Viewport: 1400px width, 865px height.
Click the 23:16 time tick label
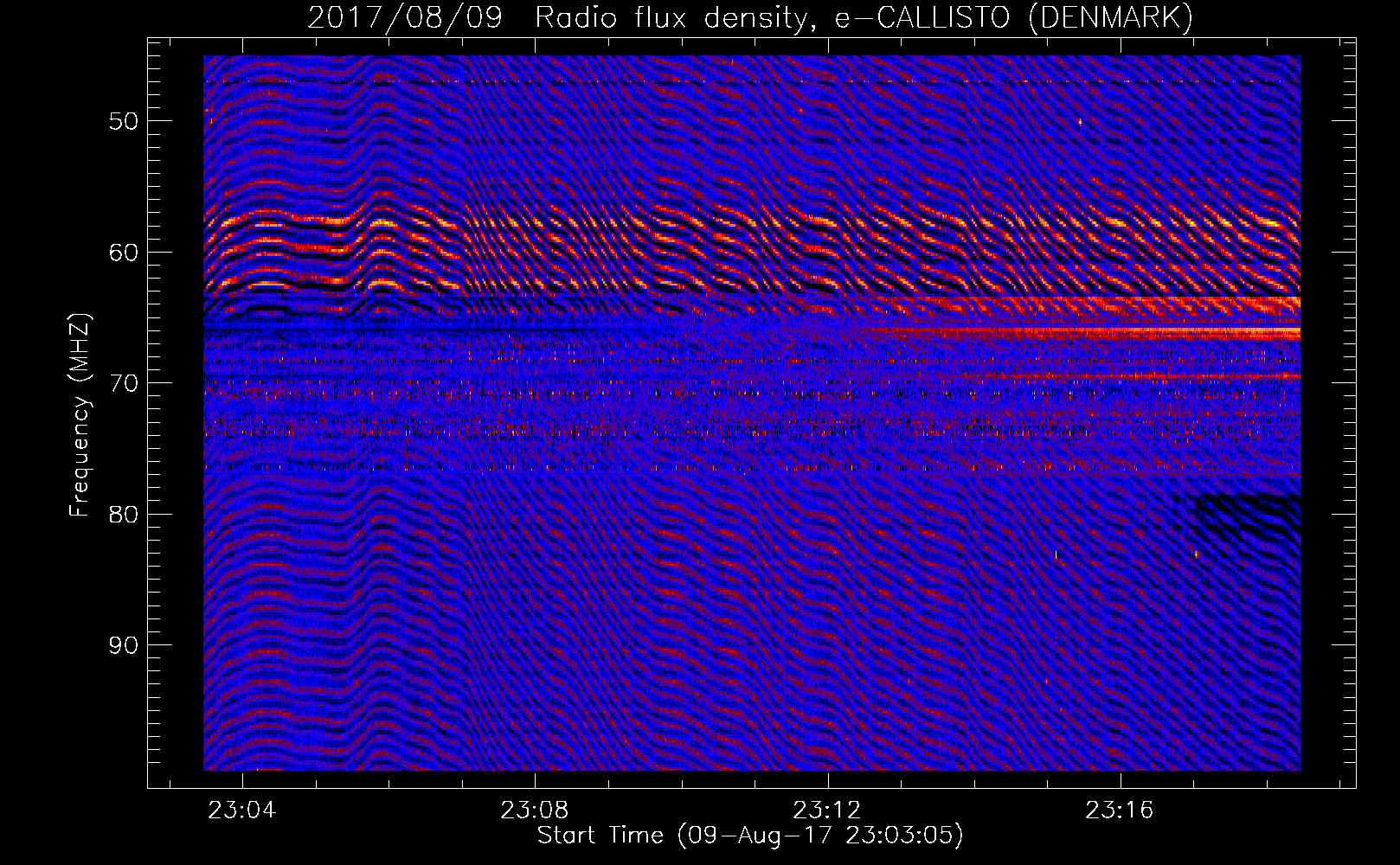[1120, 811]
